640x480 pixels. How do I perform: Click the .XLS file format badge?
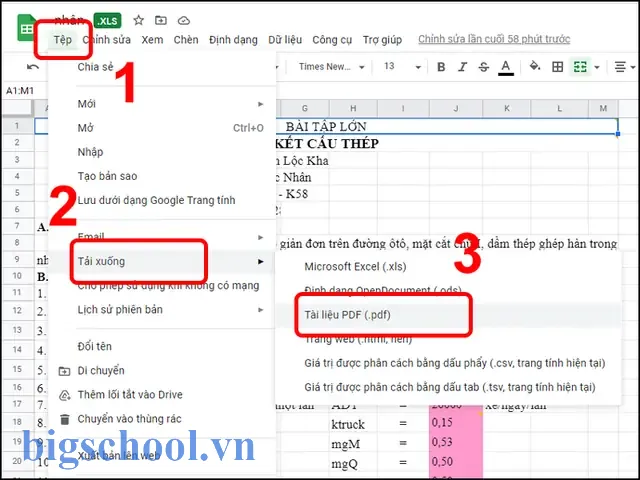[x=107, y=20]
